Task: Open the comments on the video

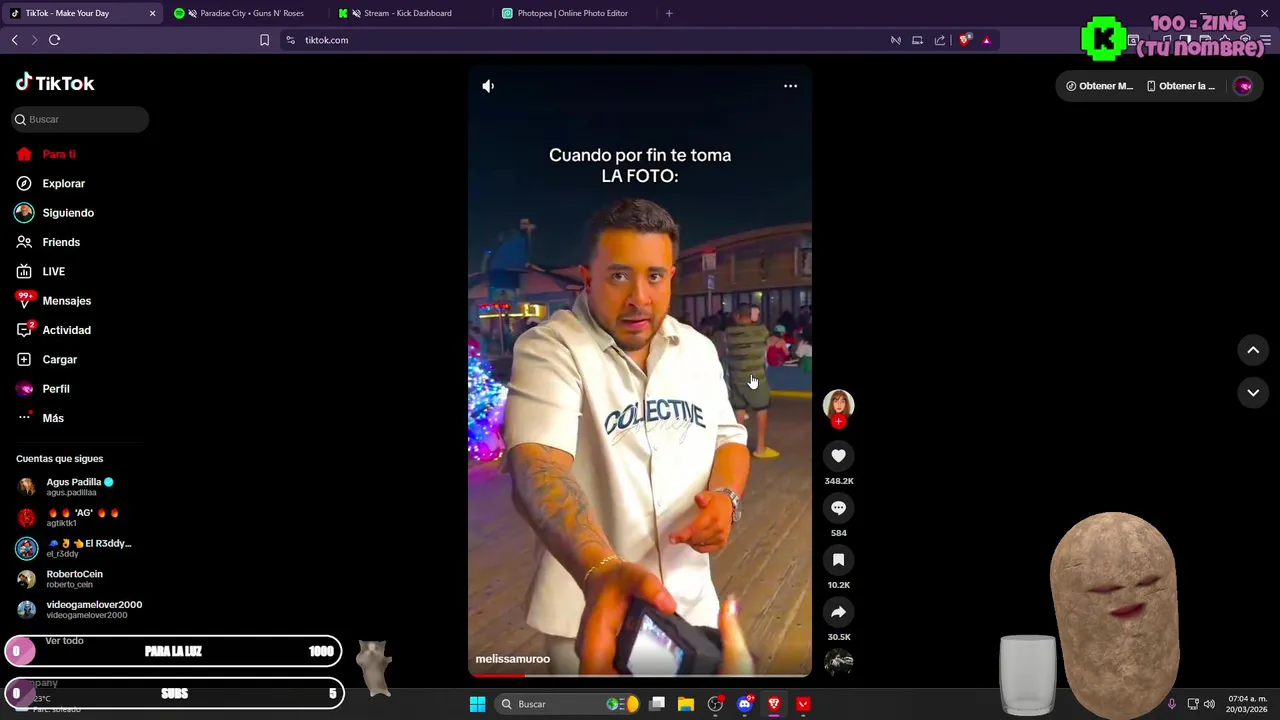Action: (838, 508)
